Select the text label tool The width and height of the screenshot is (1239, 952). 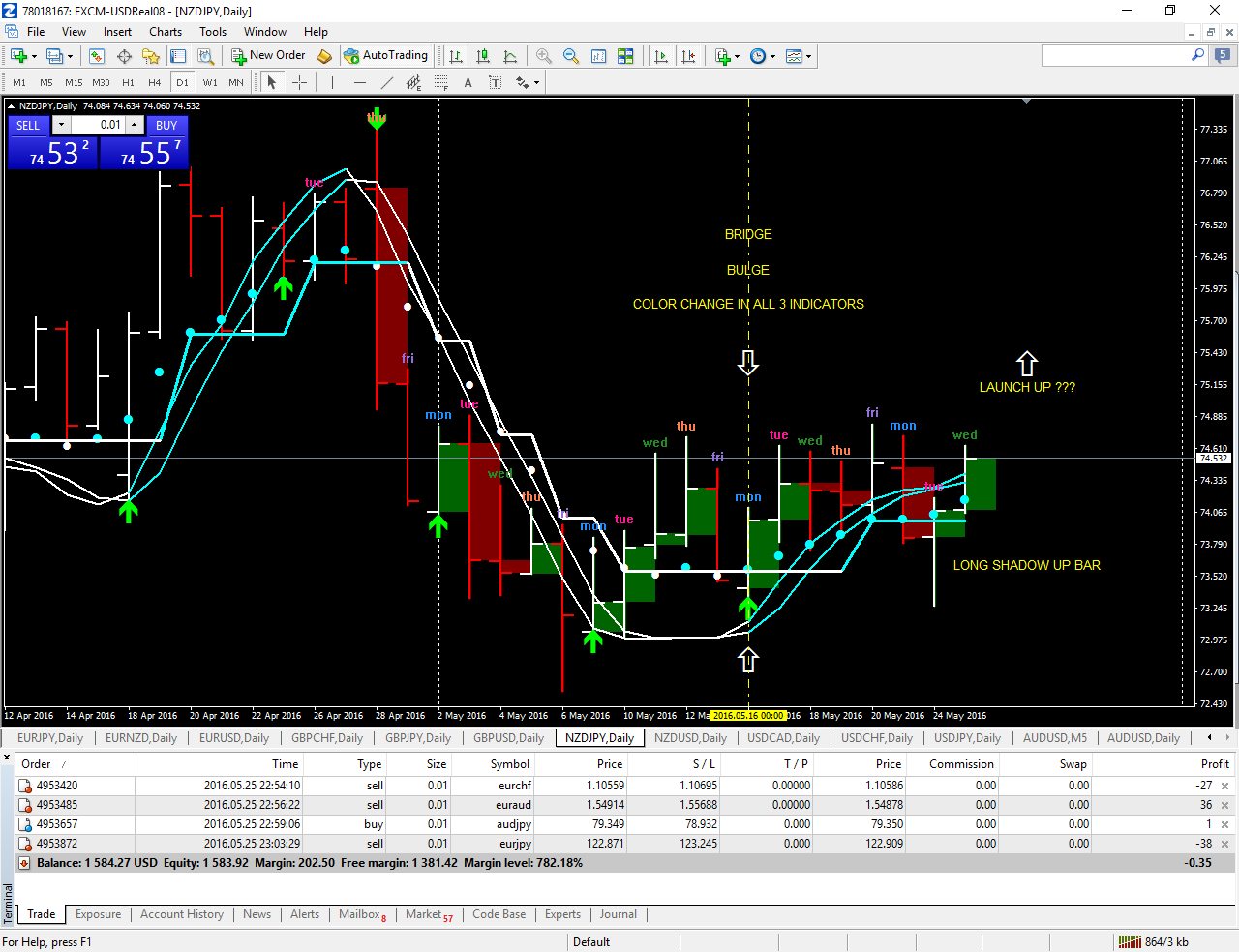(495, 82)
